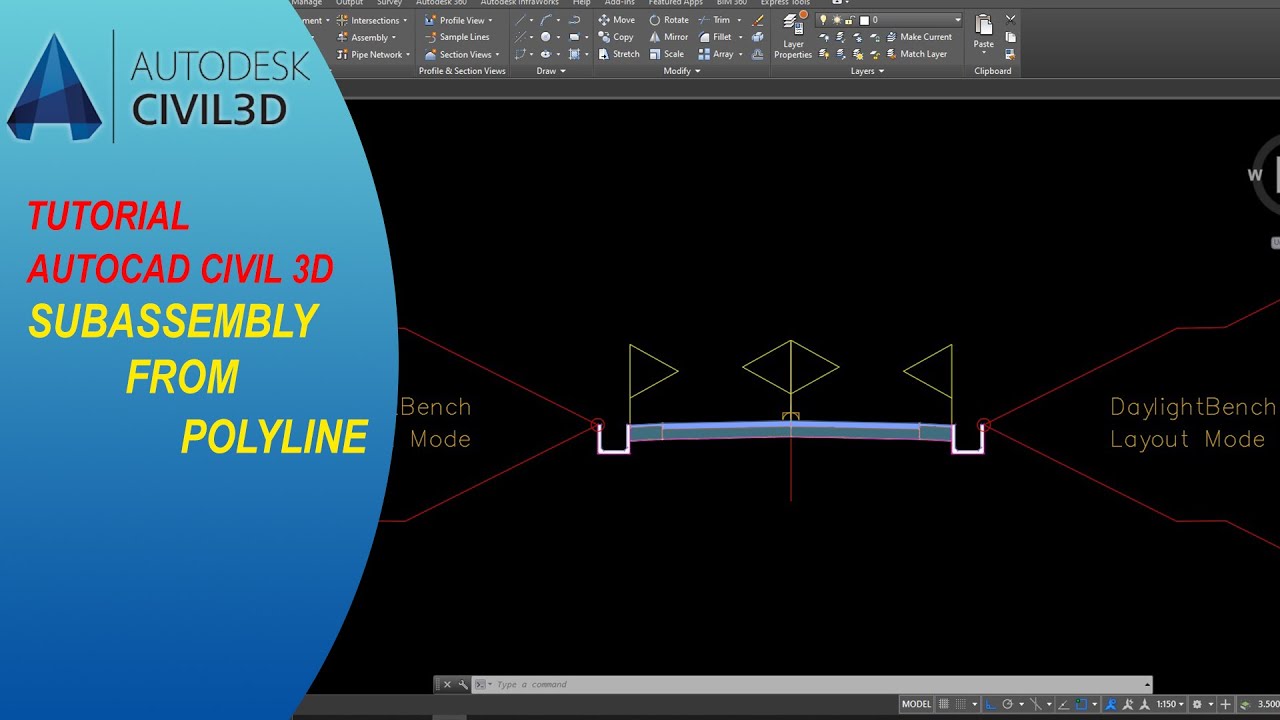Select the Mirror tool
This screenshot has width=1280, height=720.
[669, 37]
